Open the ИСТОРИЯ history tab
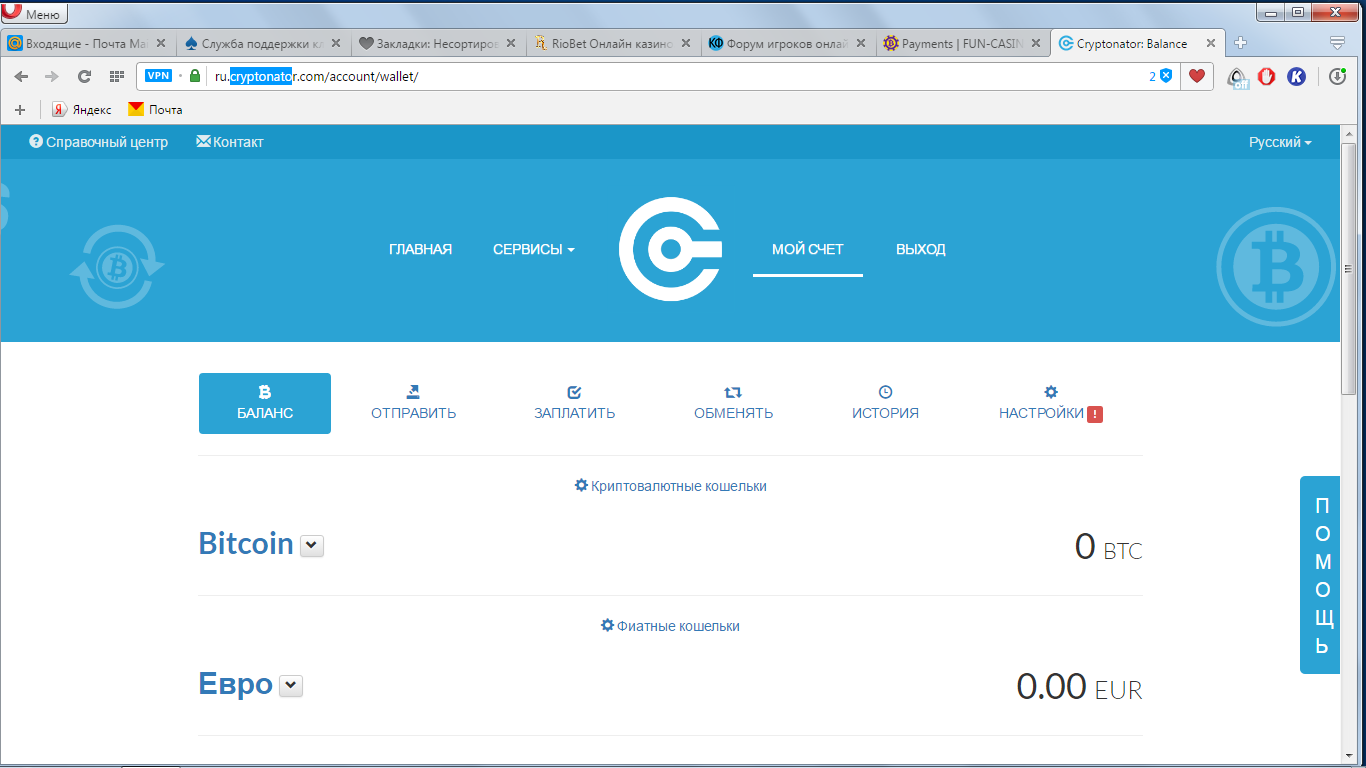Screen dimensions: 1366x768 click(885, 403)
